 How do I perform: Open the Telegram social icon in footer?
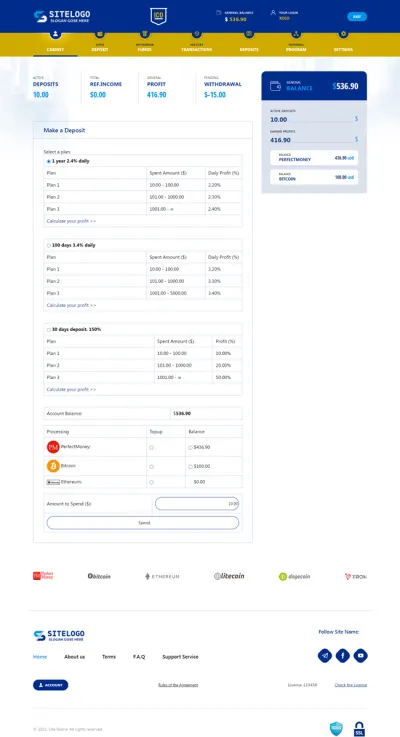pos(325,656)
